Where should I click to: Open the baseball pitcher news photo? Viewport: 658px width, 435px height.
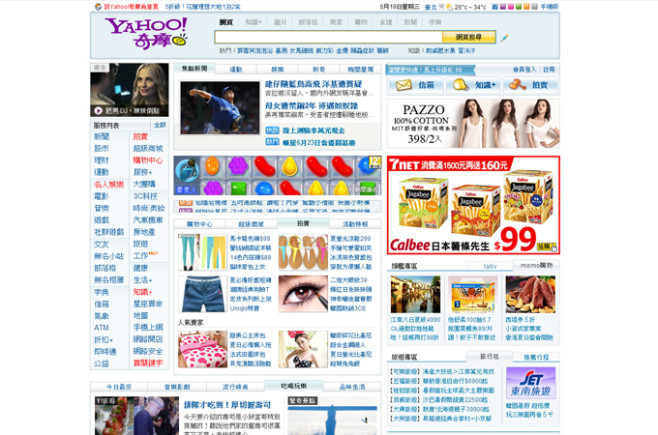click(220, 108)
